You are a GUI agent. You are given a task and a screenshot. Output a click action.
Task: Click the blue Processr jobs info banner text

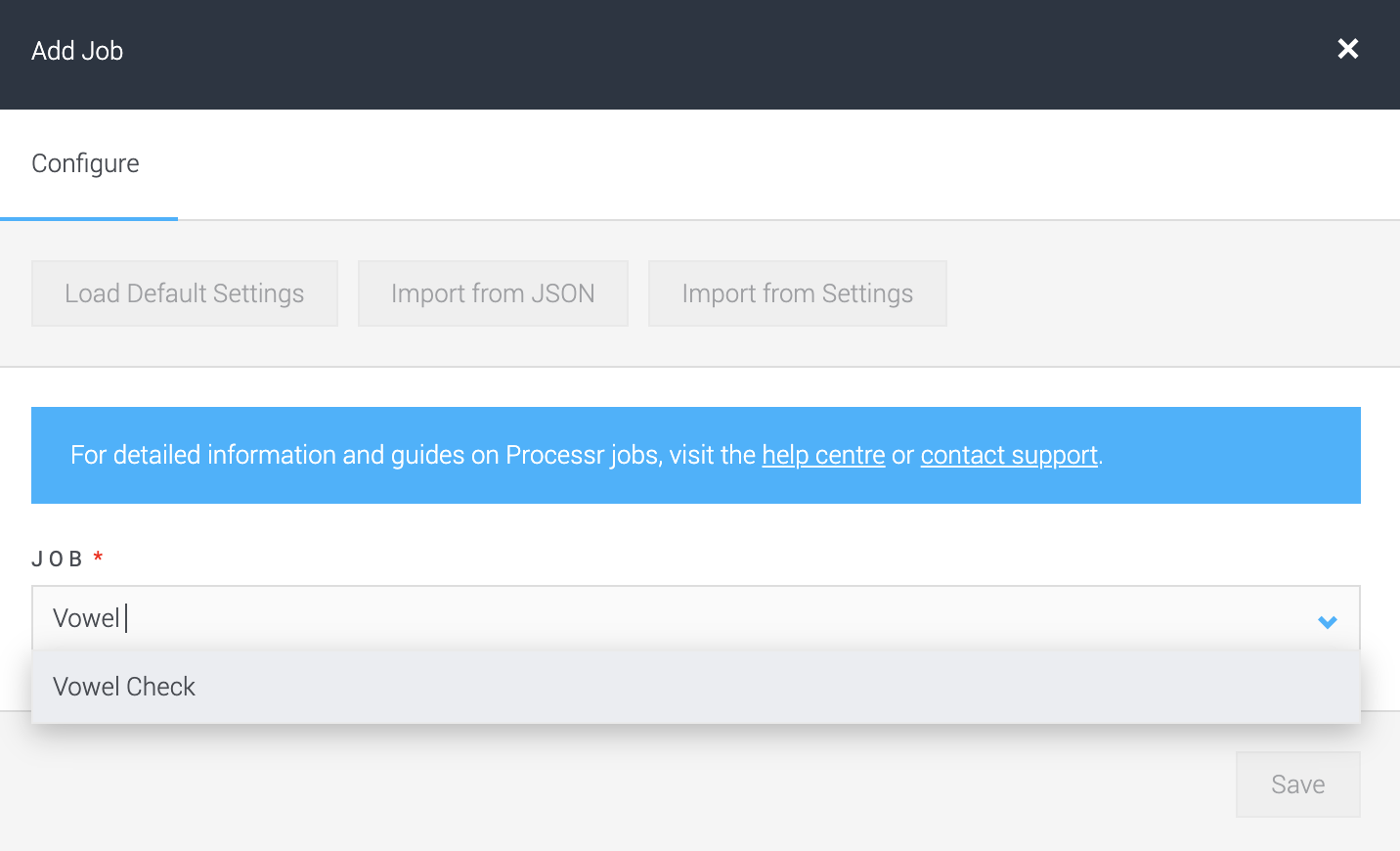tap(411, 455)
